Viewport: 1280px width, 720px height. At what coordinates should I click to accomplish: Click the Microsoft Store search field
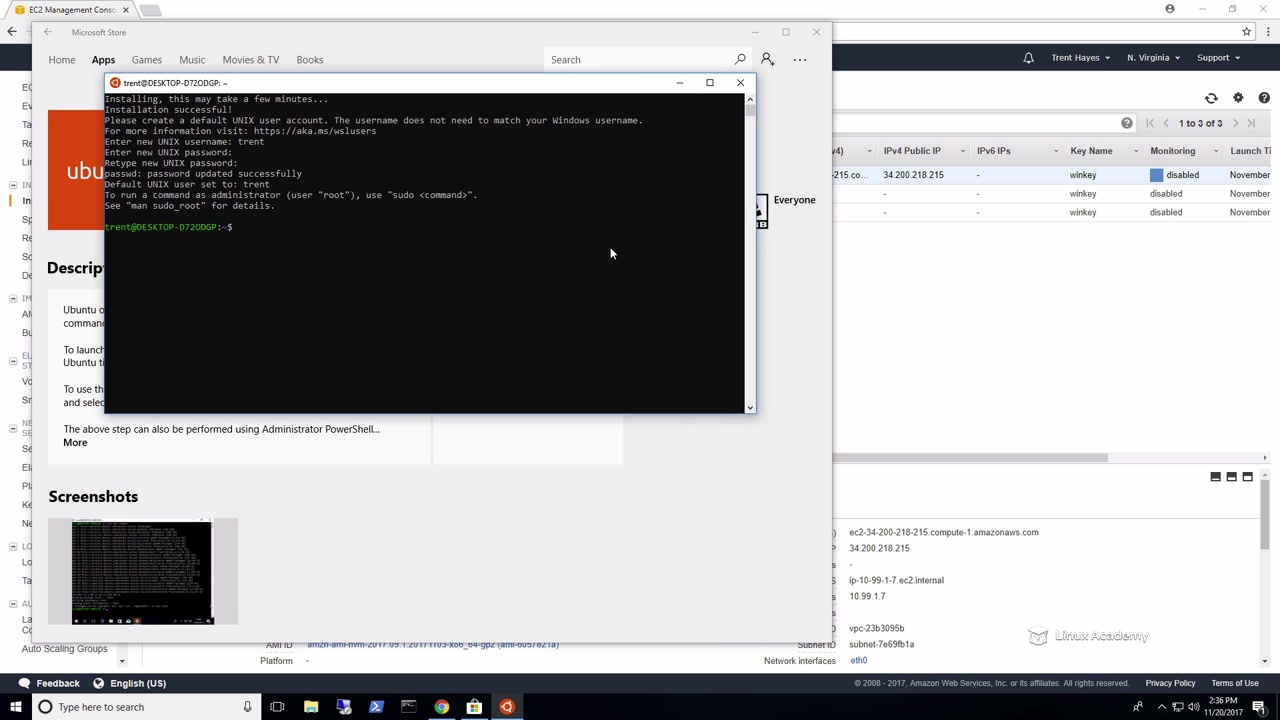click(640, 60)
